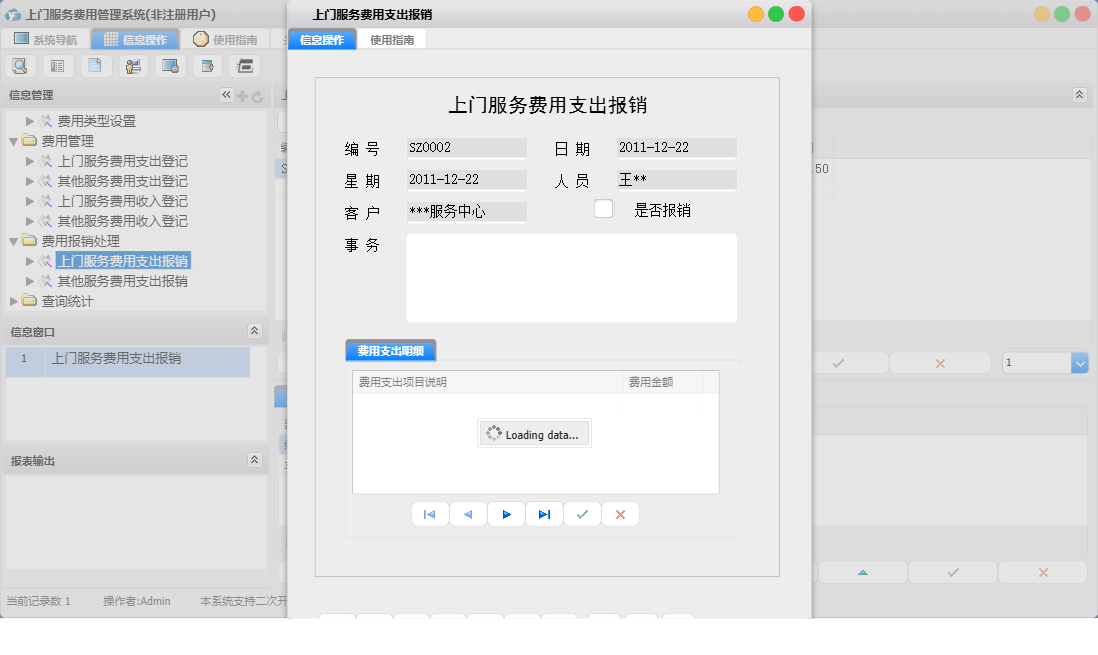Go to previous record with the back arrow
This screenshot has height=655, width=1098.
468,513
